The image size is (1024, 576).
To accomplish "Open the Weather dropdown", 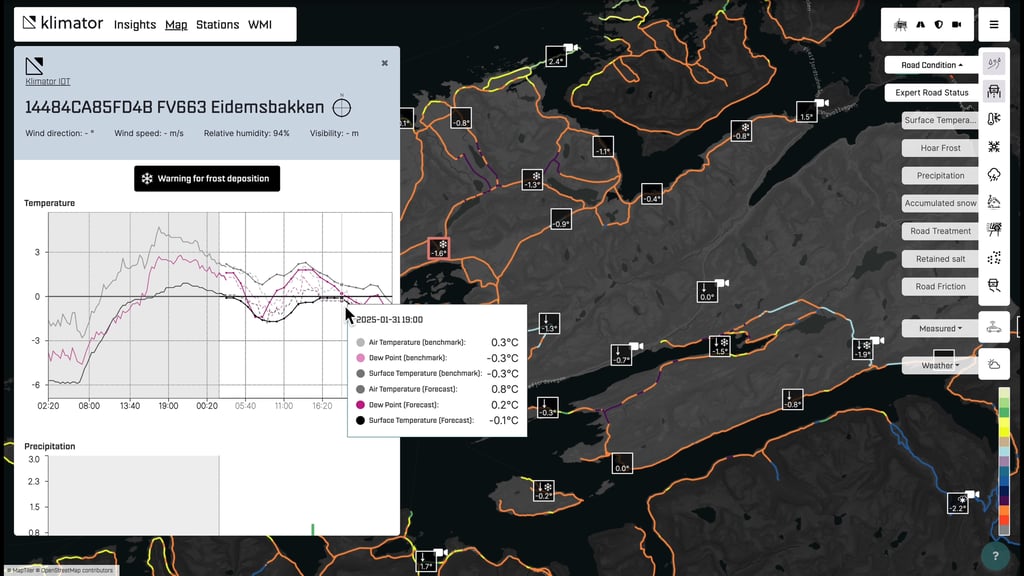I will (938, 364).
